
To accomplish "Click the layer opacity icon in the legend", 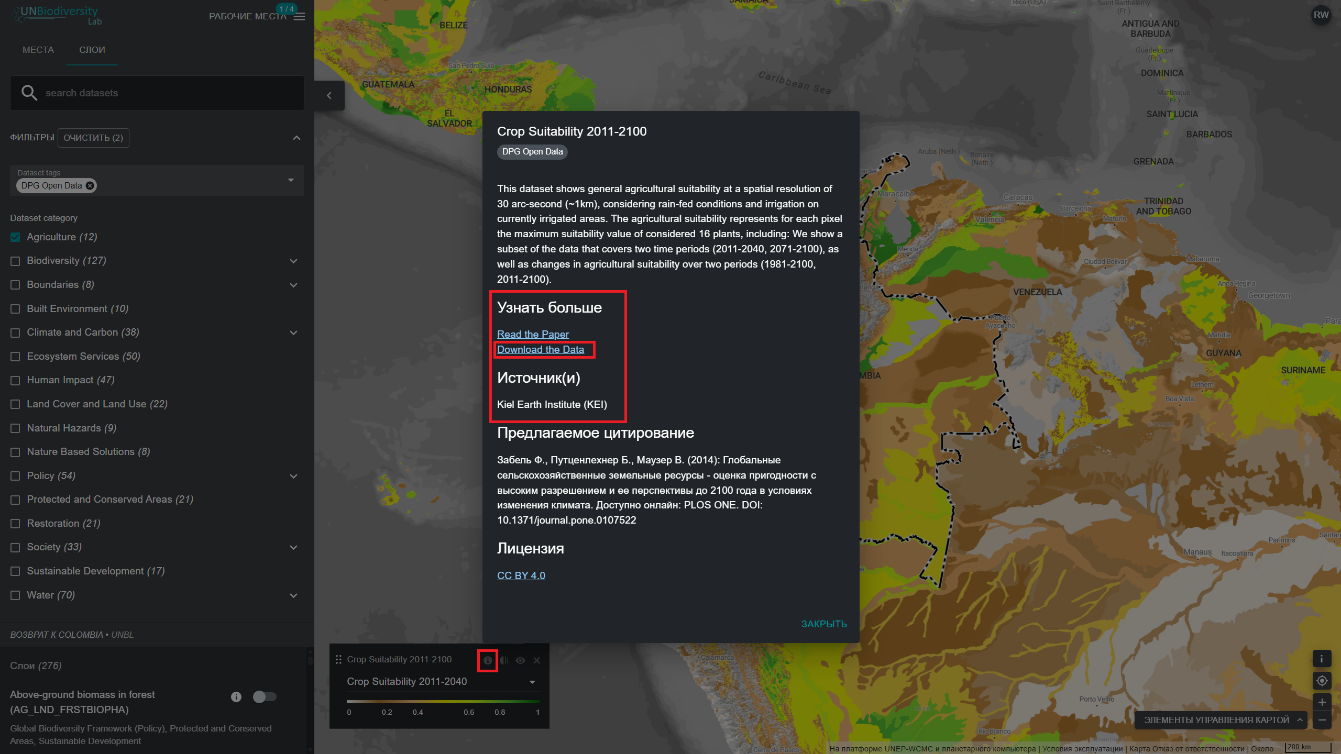I will (504, 660).
